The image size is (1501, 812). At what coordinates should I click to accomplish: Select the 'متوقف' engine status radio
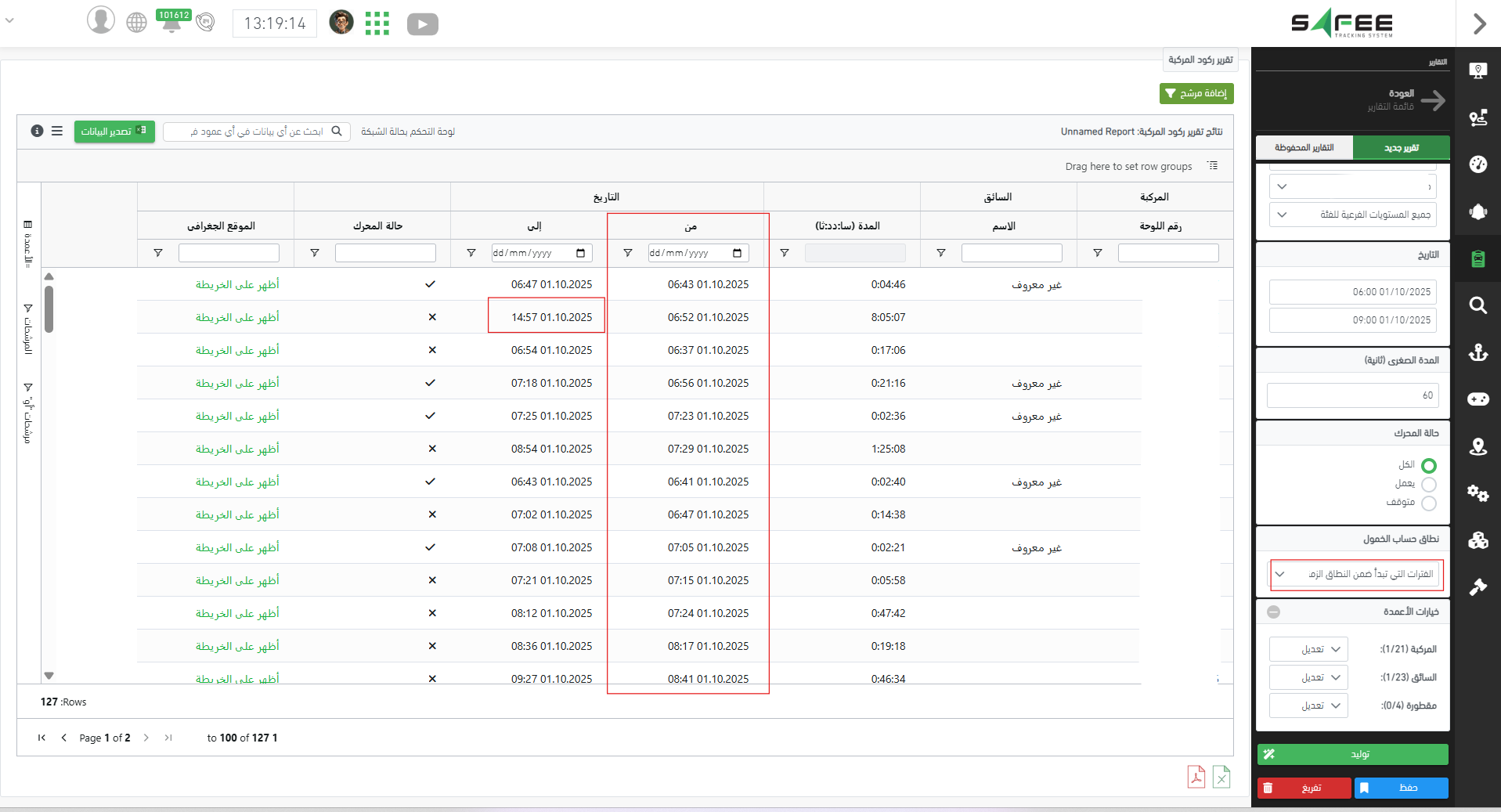coord(1428,503)
